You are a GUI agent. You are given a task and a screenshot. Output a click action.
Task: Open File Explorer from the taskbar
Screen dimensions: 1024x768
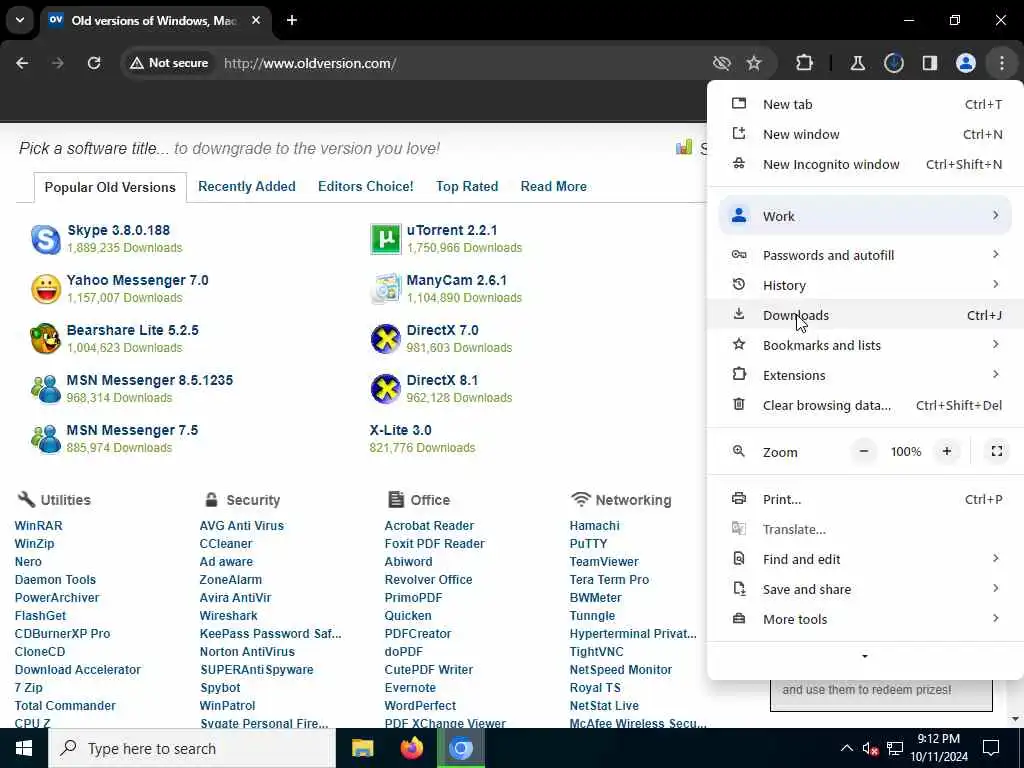click(x=362, y=748)
